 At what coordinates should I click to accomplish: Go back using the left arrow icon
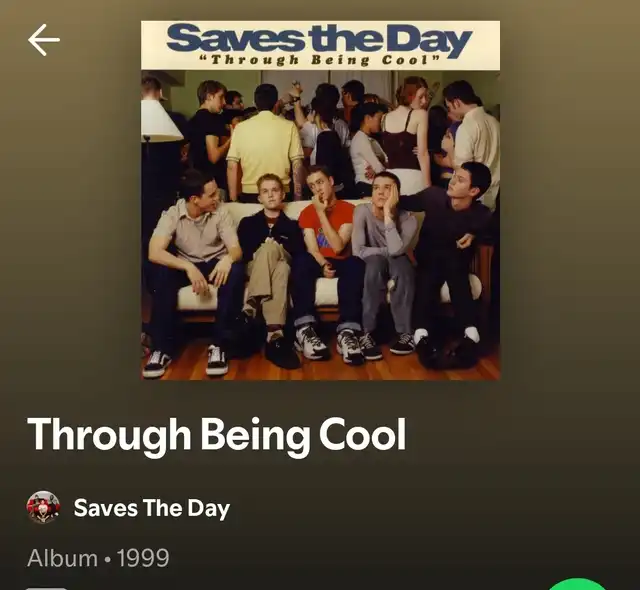pyautogui.click(x=44, y=40)
